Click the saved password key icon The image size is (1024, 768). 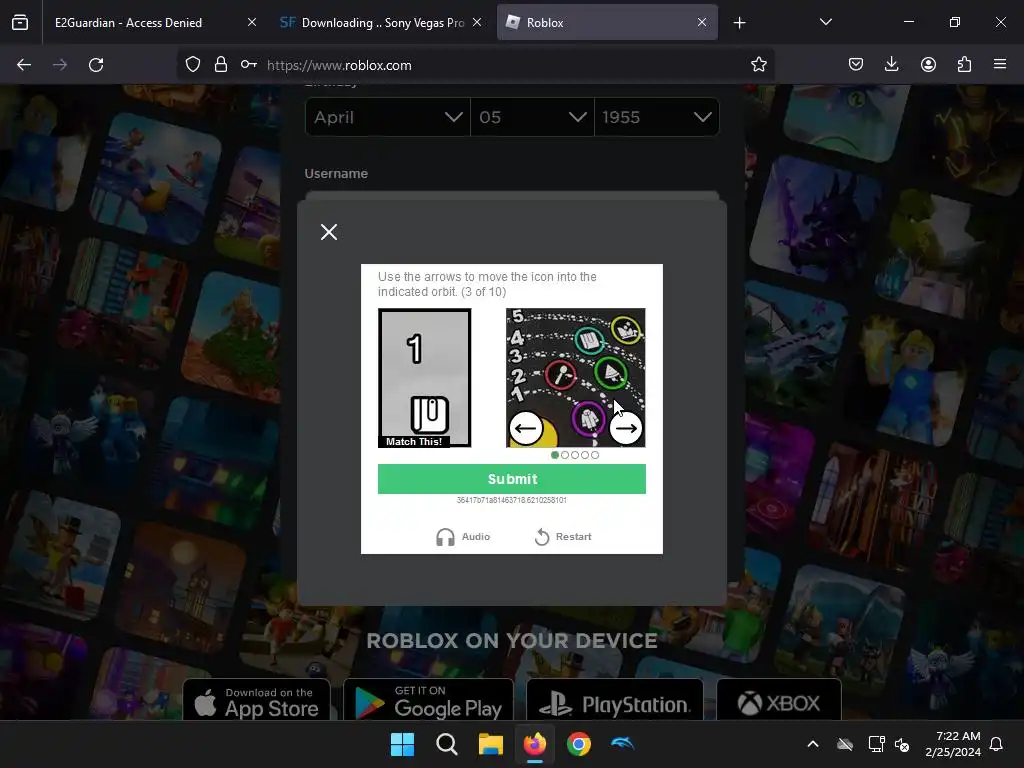pos(248,65)
